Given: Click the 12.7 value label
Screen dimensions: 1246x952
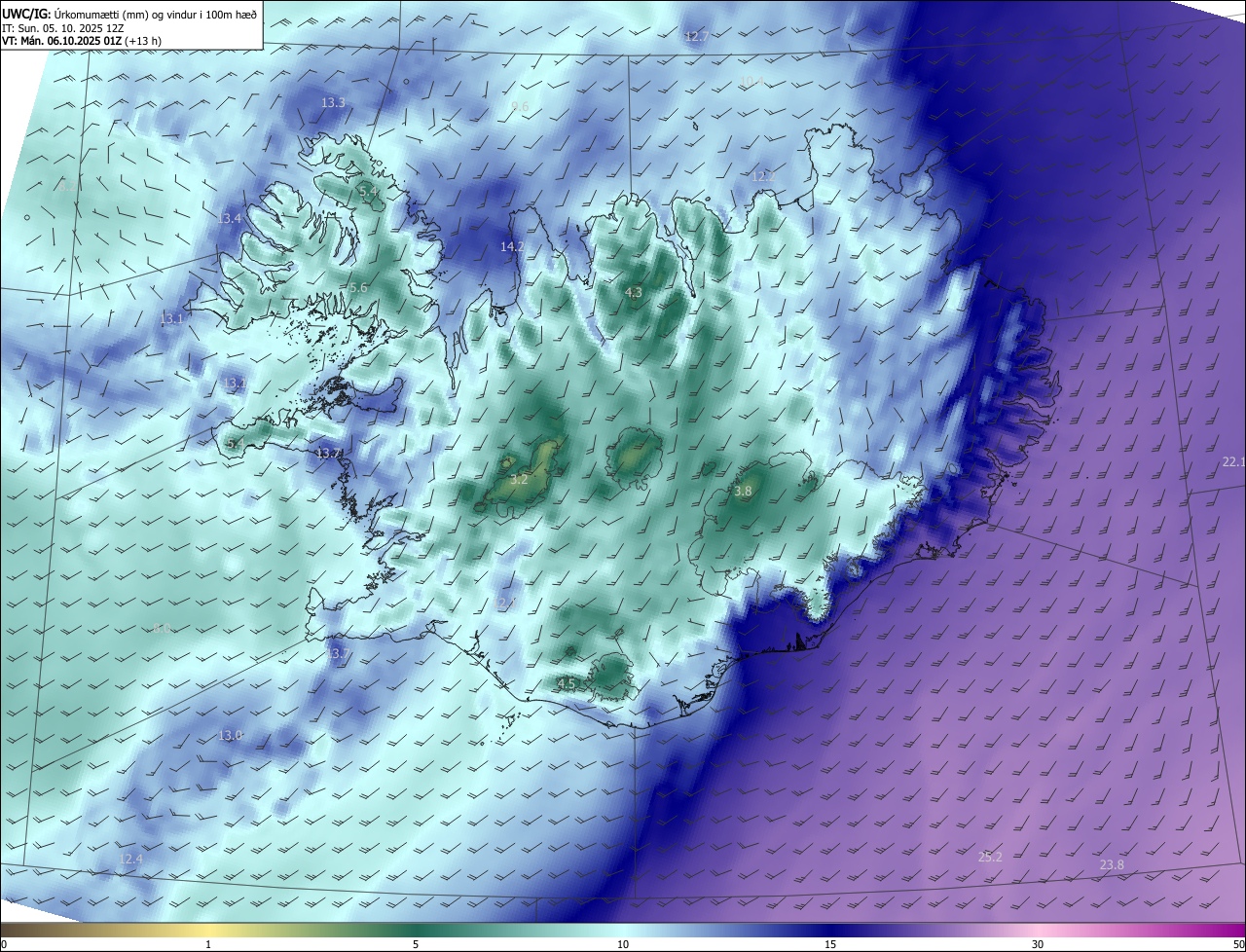Looking at the screenshot, I should 696,37.
